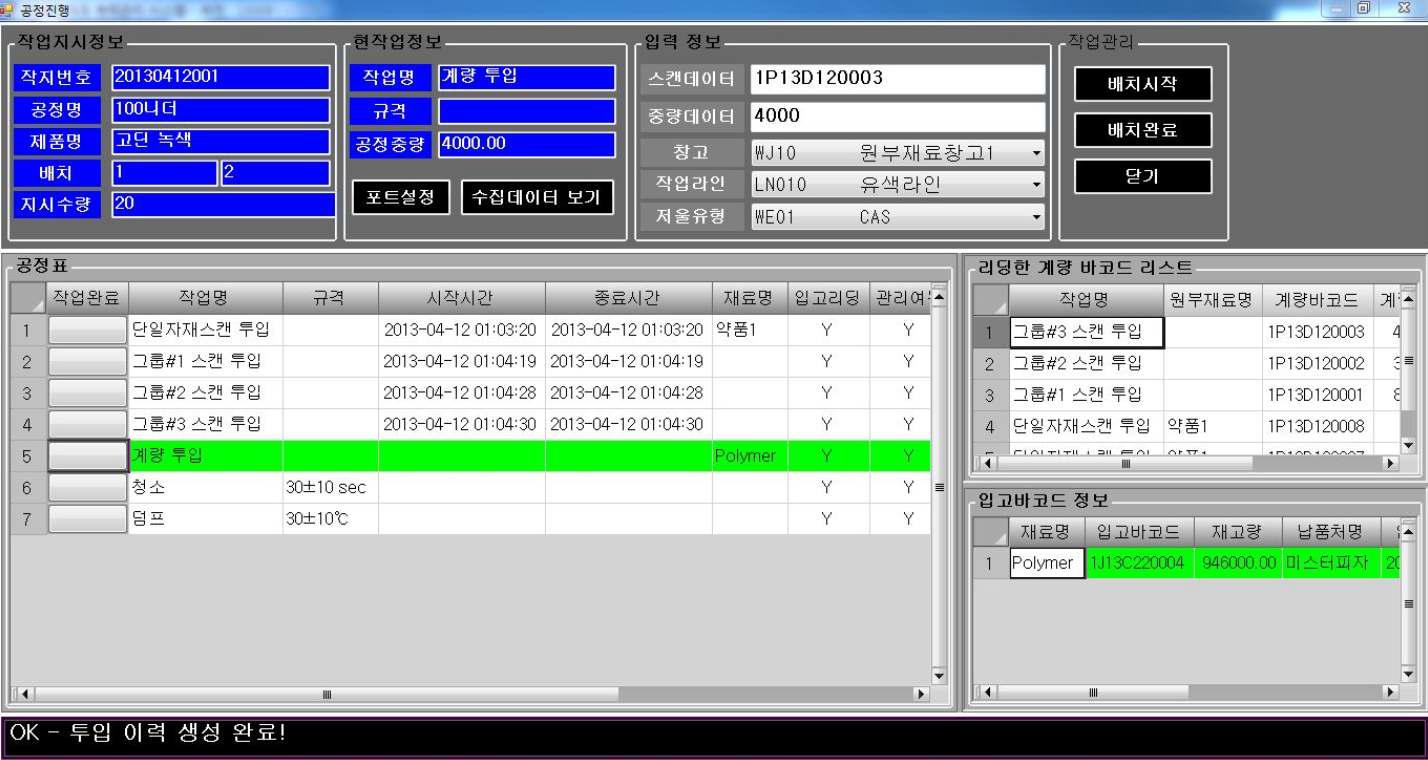Click the 입고리딩 column header
Screen dimensions: 1428x760
pos(827,298)
